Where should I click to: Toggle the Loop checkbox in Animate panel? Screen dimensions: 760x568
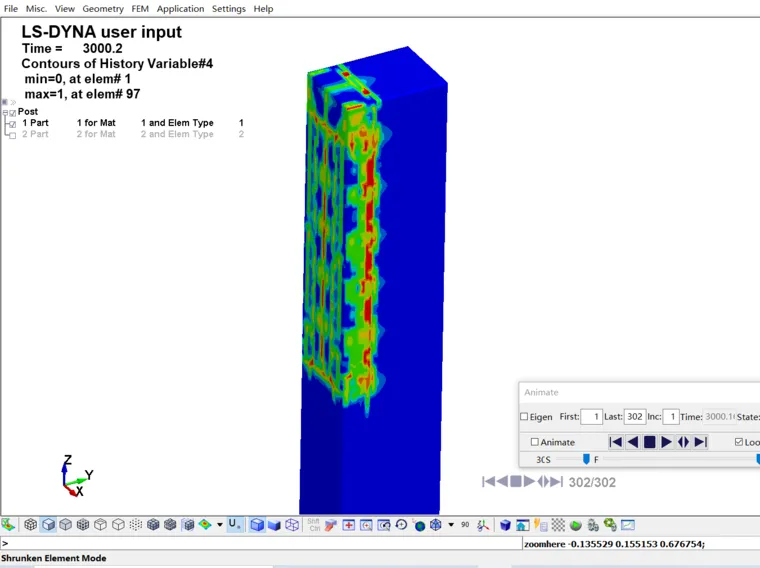(x=739, y=442)
